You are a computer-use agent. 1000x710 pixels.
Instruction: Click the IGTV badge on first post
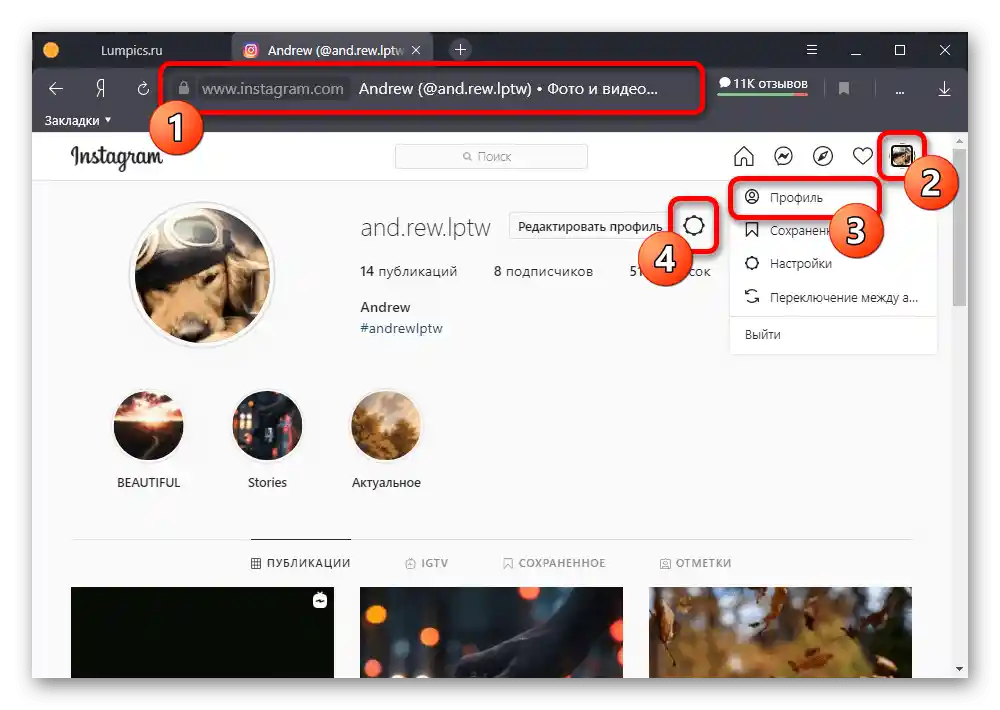[320, 600]
